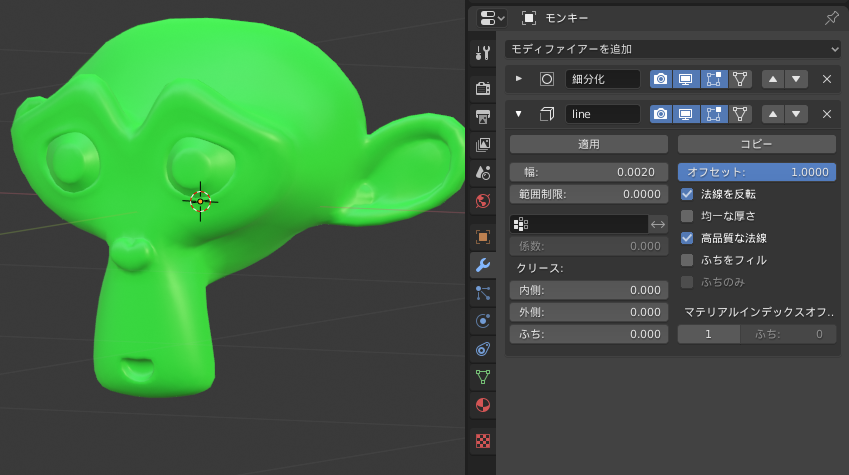
Task: Toggle render visibility for line modifier
Action: click(661, 114)
